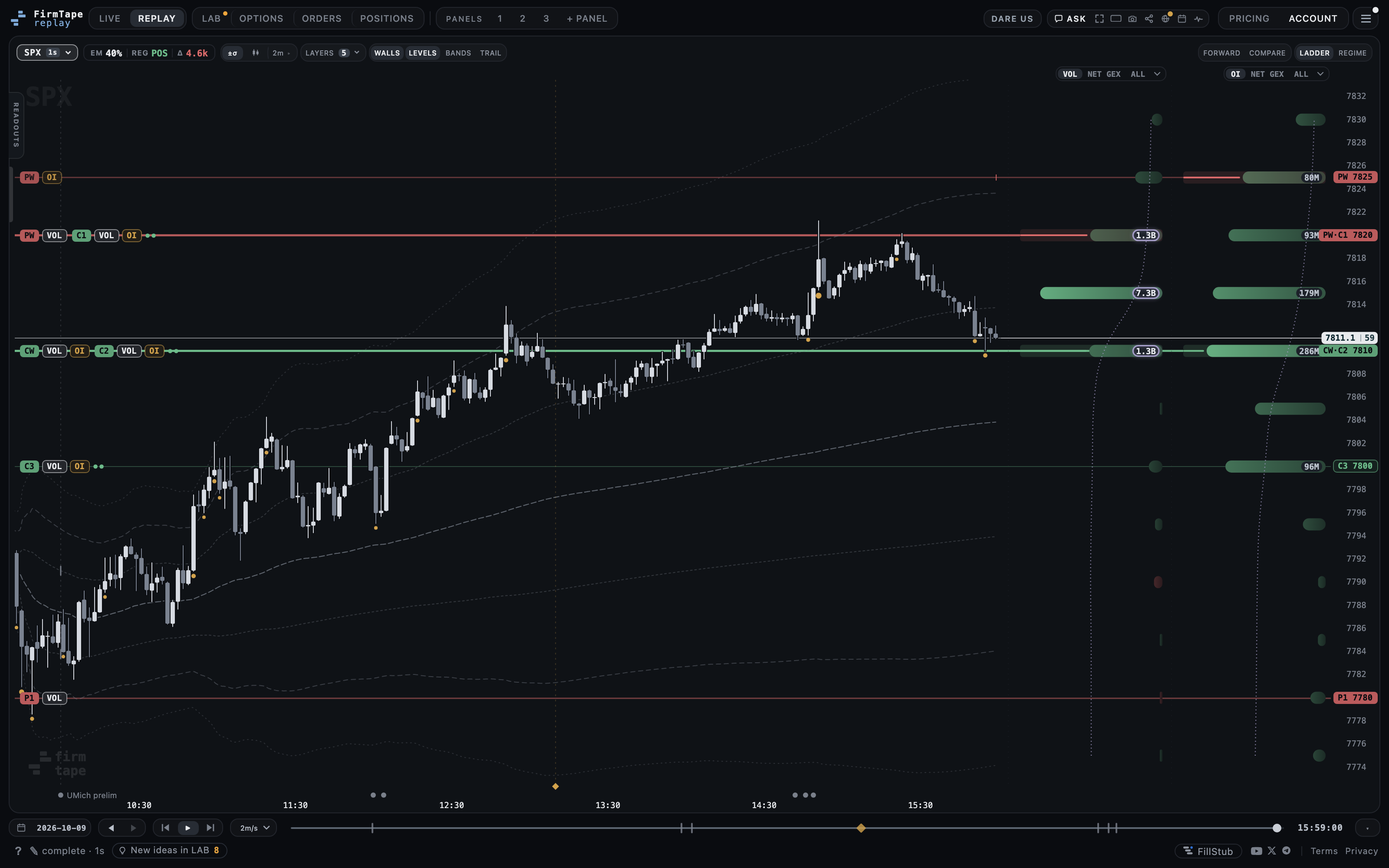The height and width of the screenshot is (868, 1389).
Task: Open the LAB tab
Action: click(211, 18)
